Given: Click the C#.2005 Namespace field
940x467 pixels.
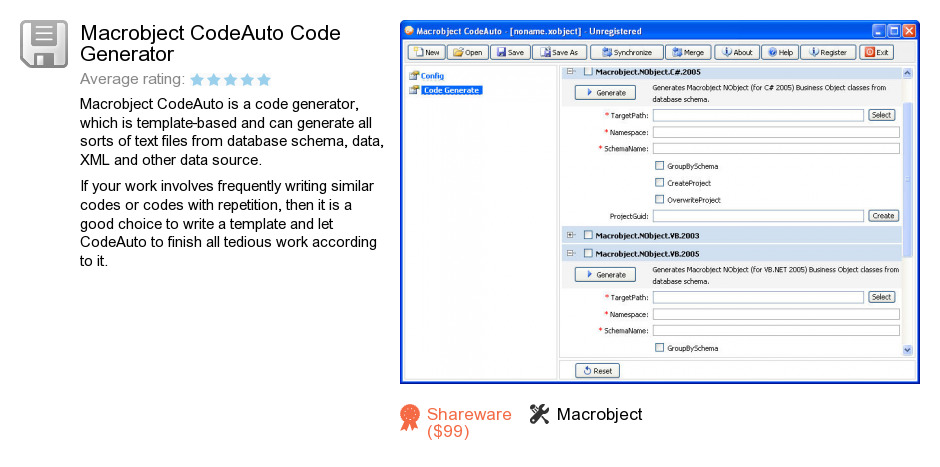Looking at the screenshot, I should click(x=776, y=132).
